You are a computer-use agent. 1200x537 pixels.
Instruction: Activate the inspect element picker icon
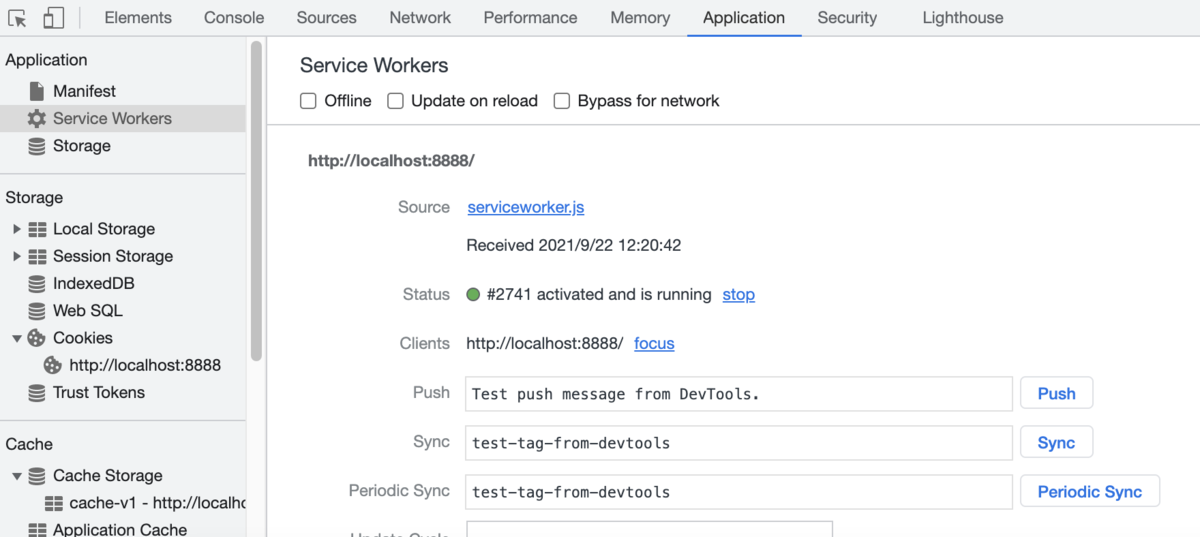[x=17, y=17]
